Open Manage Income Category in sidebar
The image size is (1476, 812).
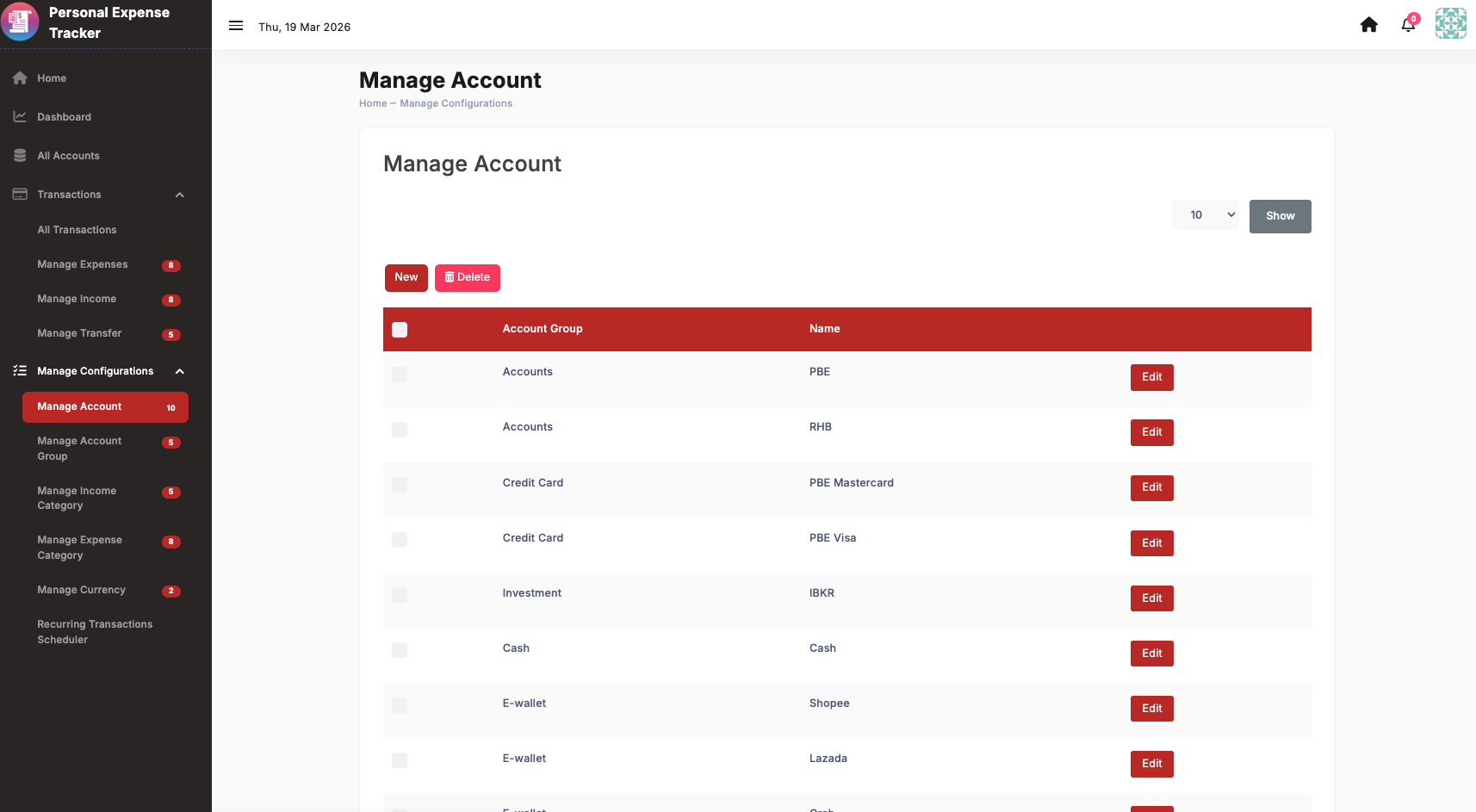(x=77, y=499)
